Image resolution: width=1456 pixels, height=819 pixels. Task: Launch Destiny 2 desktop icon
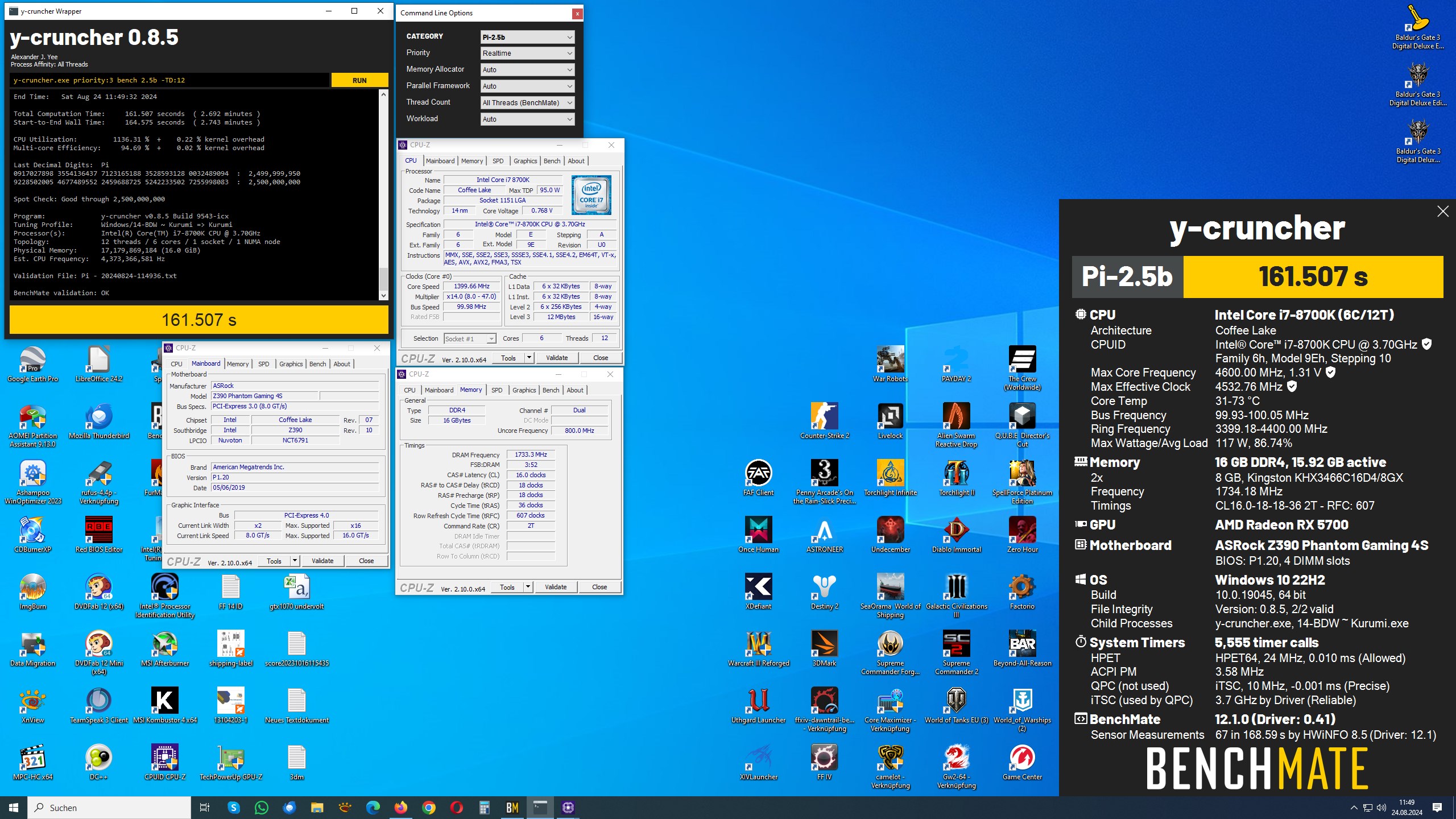pyautogui.click(x=825, y=592)
